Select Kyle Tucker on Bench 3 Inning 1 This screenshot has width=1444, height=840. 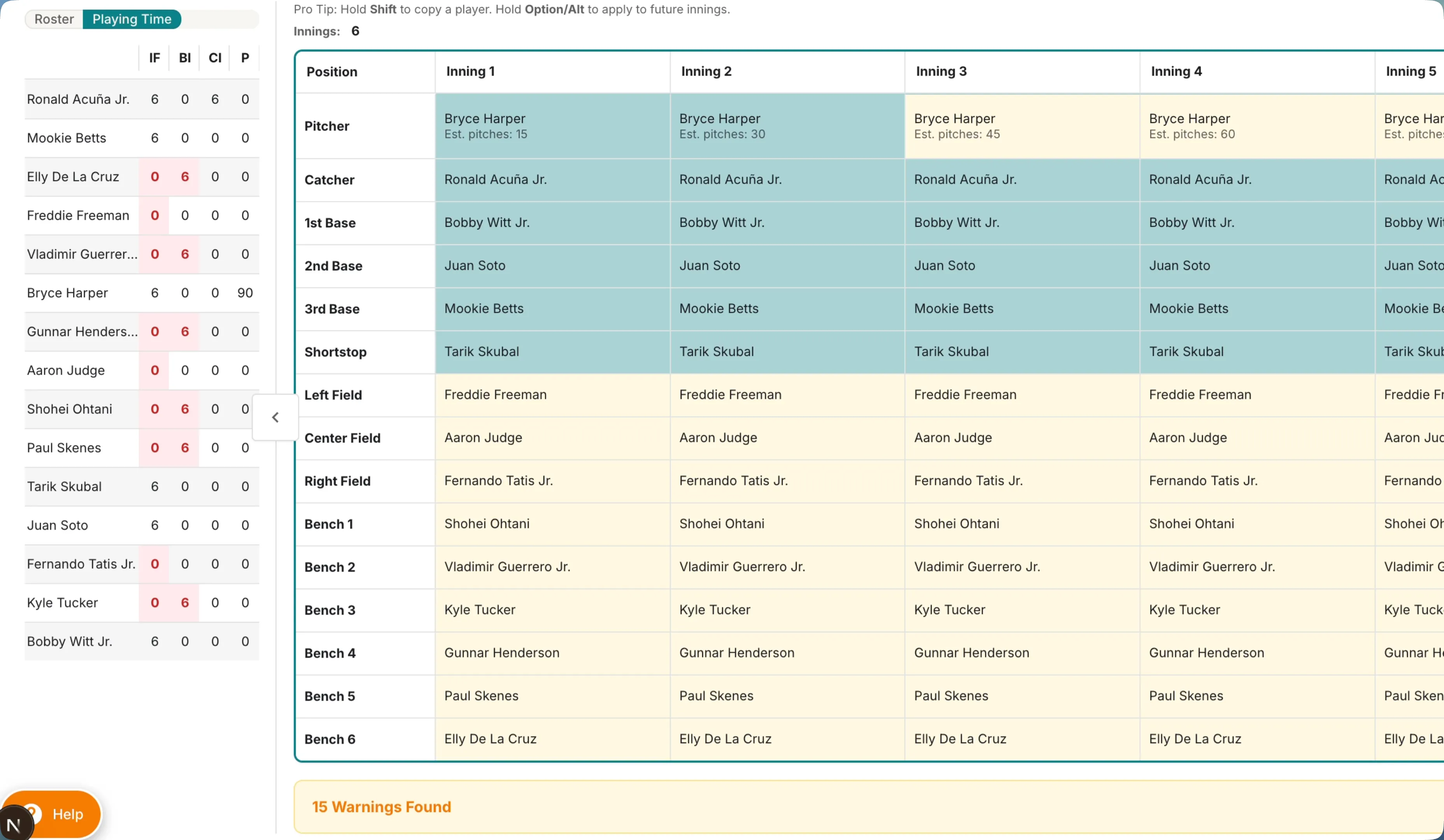(552, 610)
